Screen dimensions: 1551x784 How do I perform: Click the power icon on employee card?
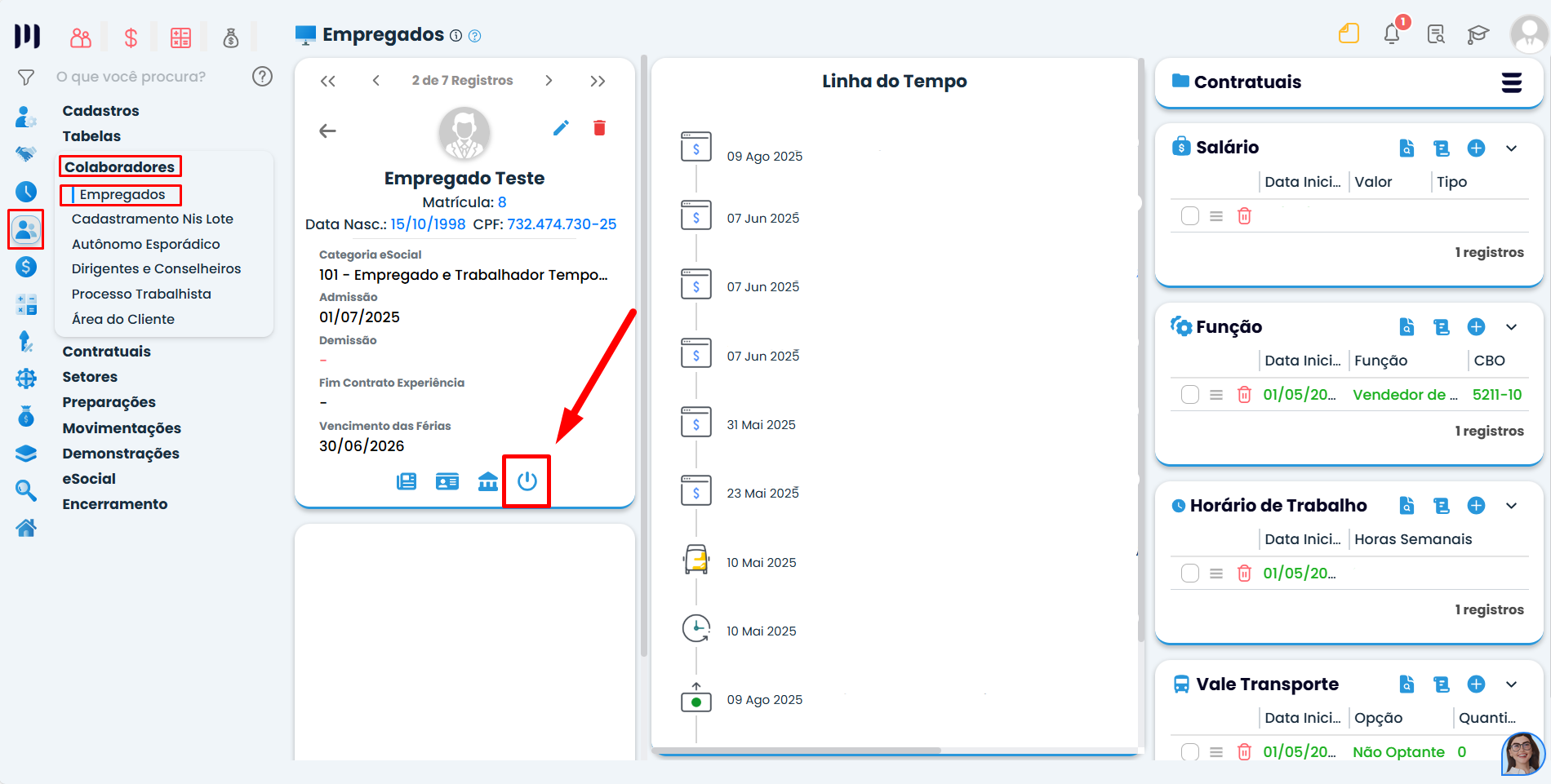[527, 481]
